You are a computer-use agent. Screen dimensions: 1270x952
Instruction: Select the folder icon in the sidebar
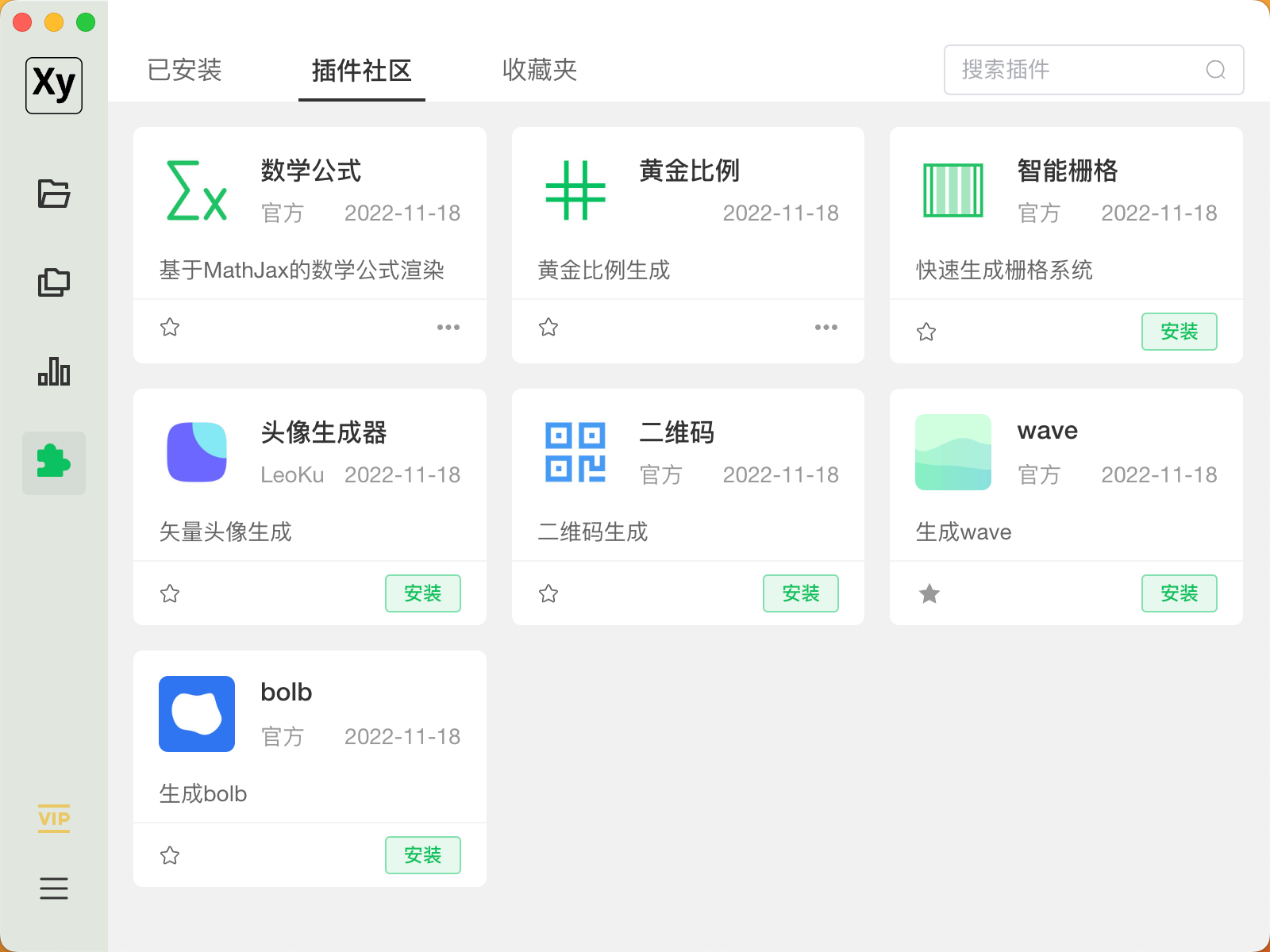coord(53,193)
